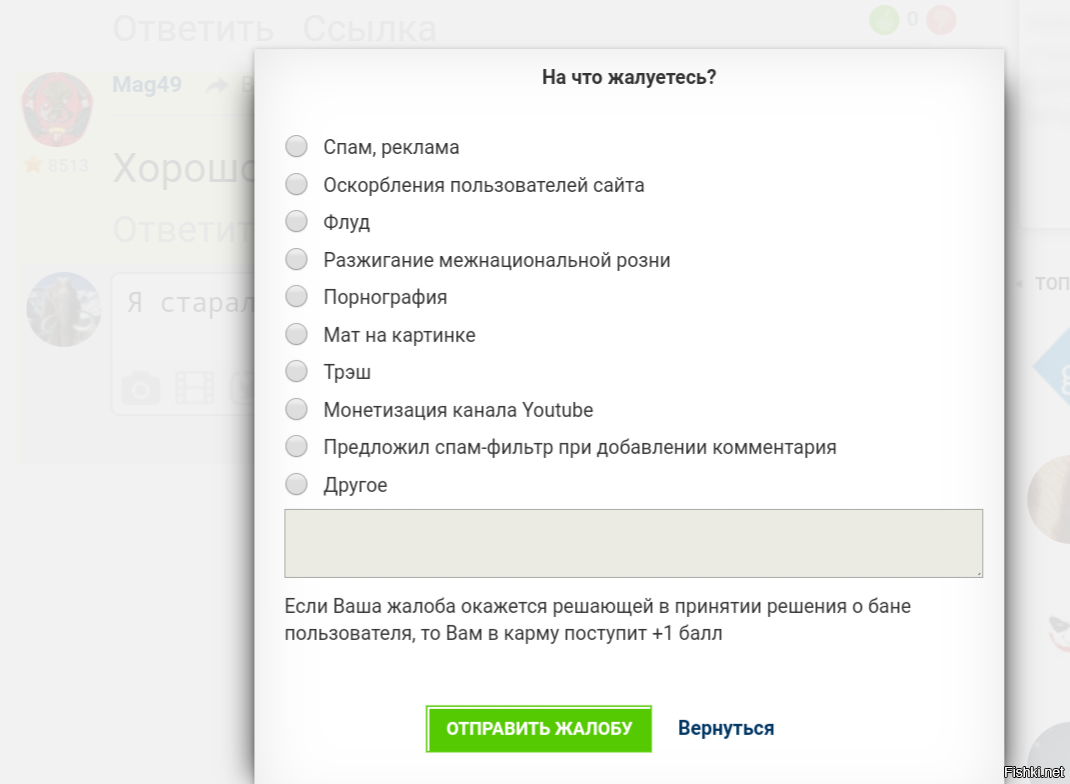Click the green "Отправить жалобу" button
Screen dimensions: 1070x784
click(538, 729)
